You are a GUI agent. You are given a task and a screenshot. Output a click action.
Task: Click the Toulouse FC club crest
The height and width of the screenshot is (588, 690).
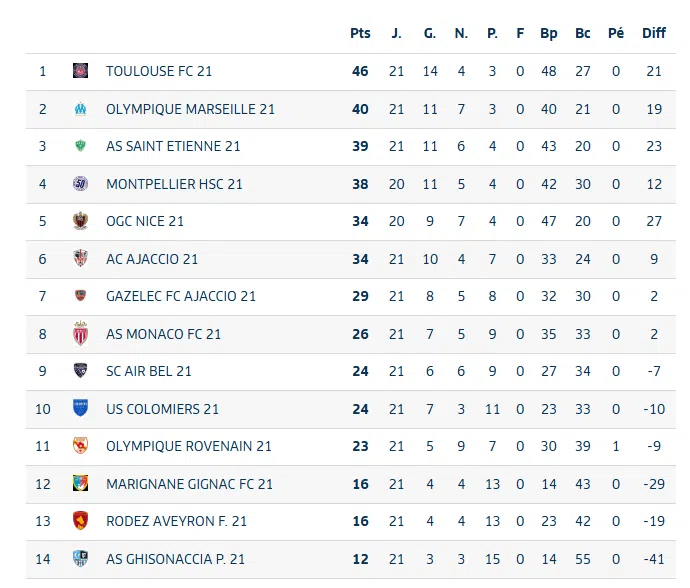pos(81,71)
